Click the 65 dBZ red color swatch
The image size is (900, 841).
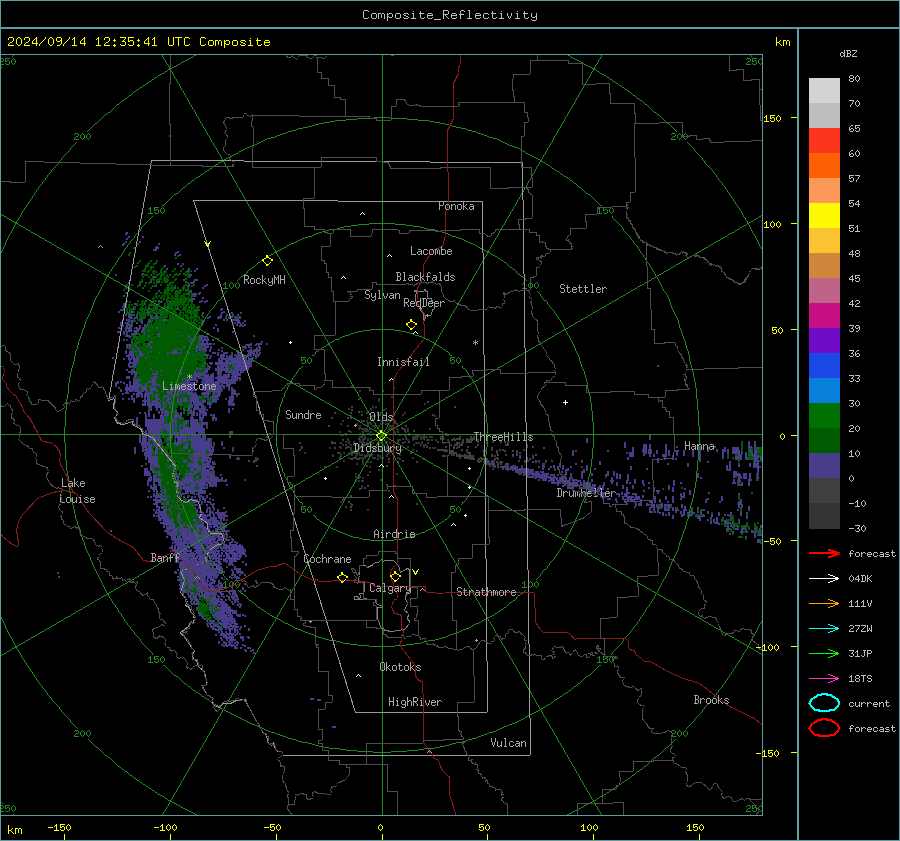coord(824,141)
